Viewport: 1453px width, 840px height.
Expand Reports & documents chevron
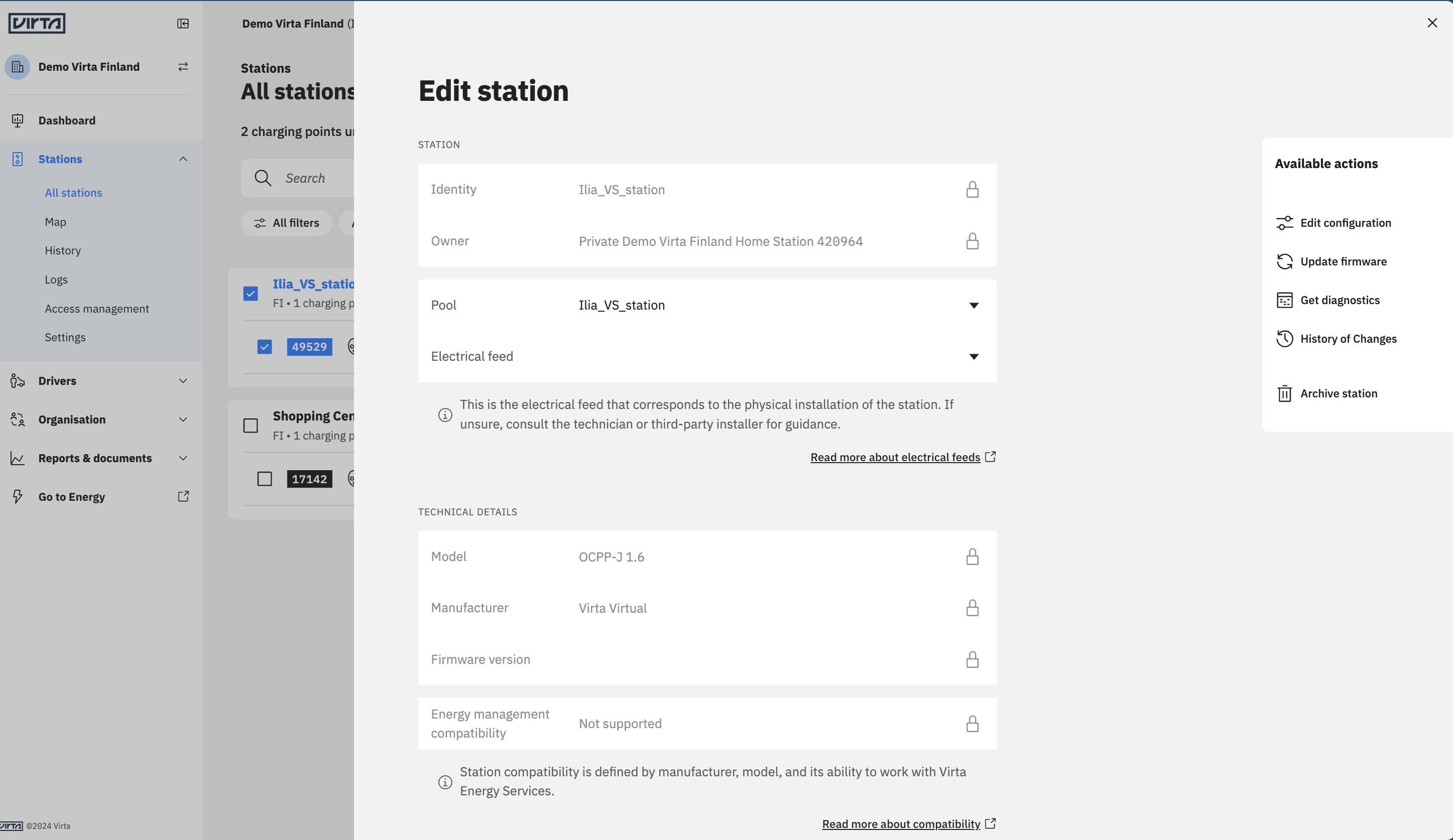pos(183,458)
